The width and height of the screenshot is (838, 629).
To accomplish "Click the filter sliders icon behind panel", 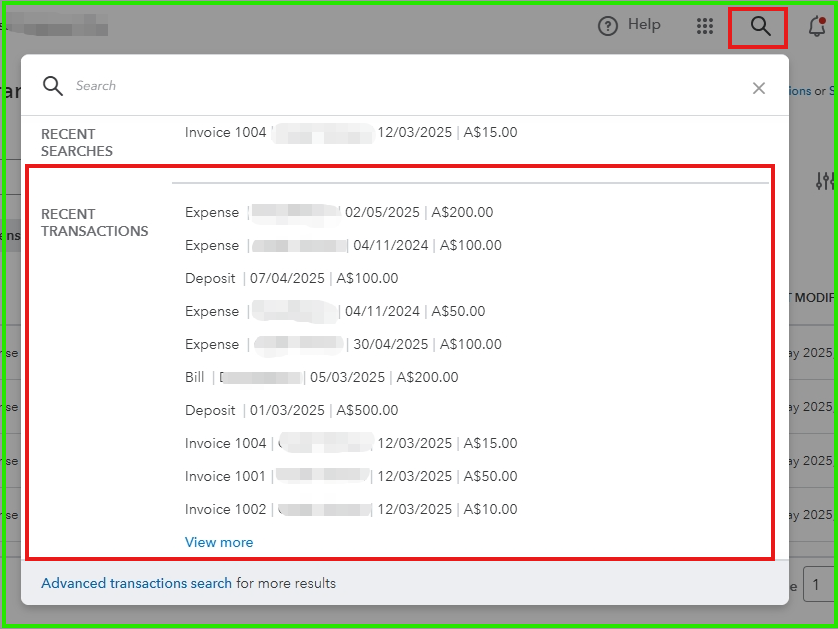I will [x=825, y=181].
